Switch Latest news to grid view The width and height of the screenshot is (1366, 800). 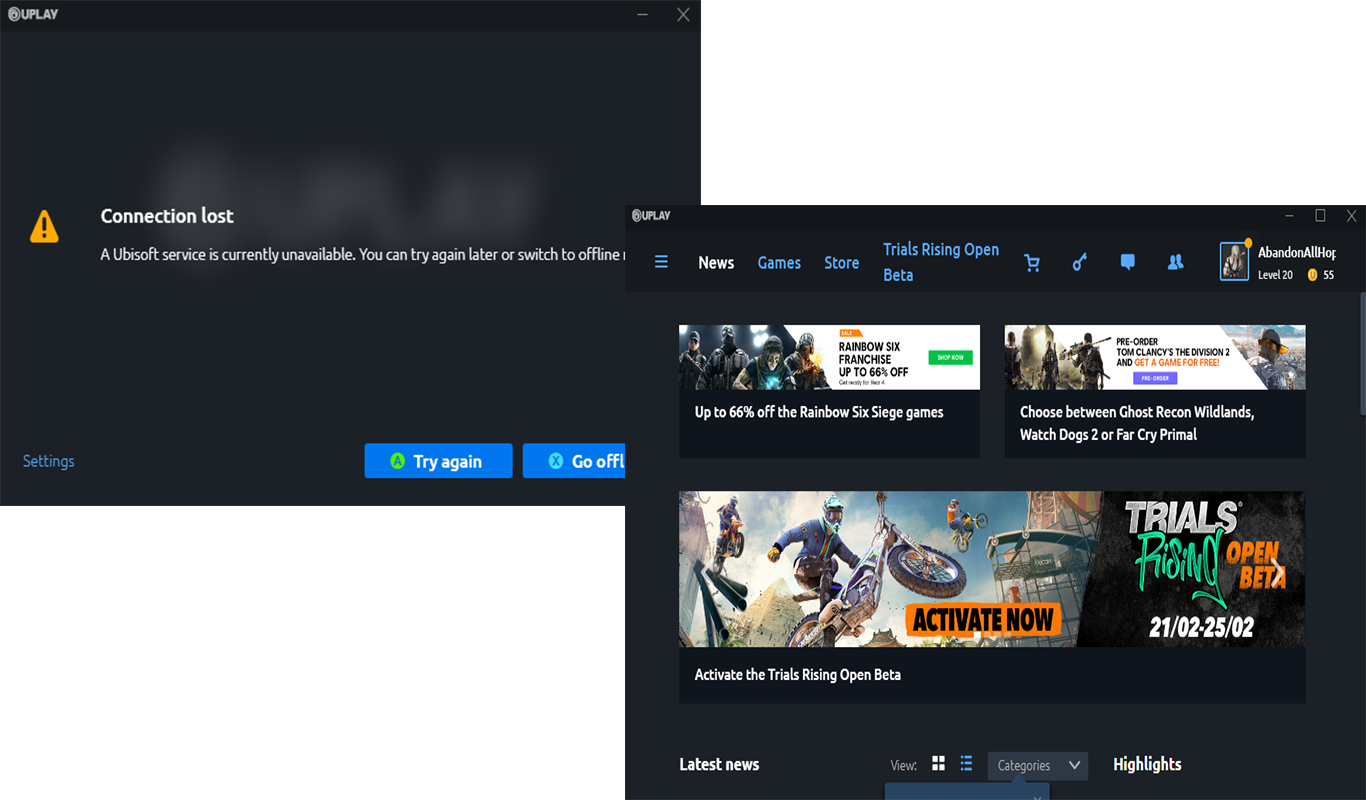click(938, 764)
